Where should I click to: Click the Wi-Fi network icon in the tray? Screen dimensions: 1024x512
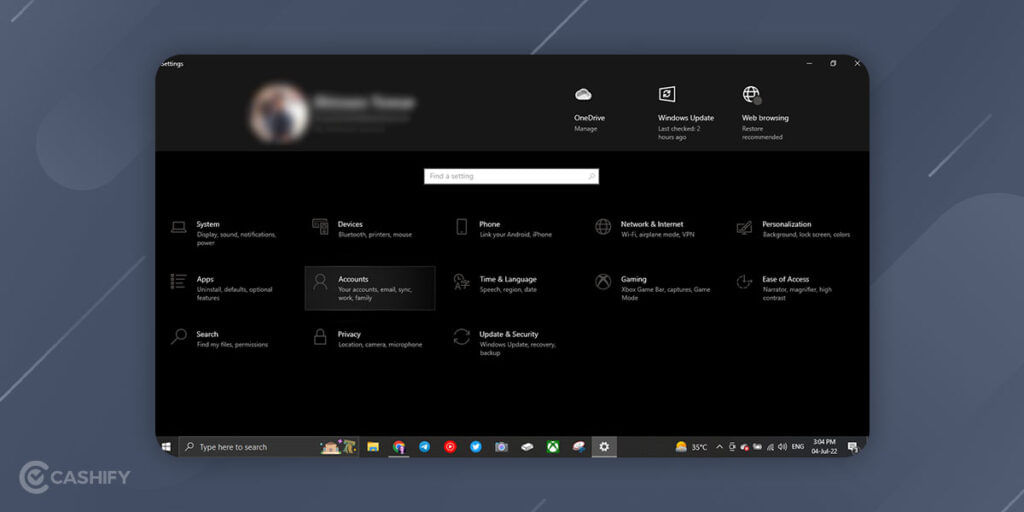tap(770, 447)
